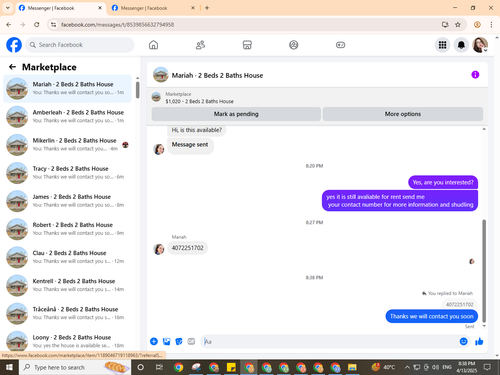Open the Amberleah conversation in list

pos(67,117)
